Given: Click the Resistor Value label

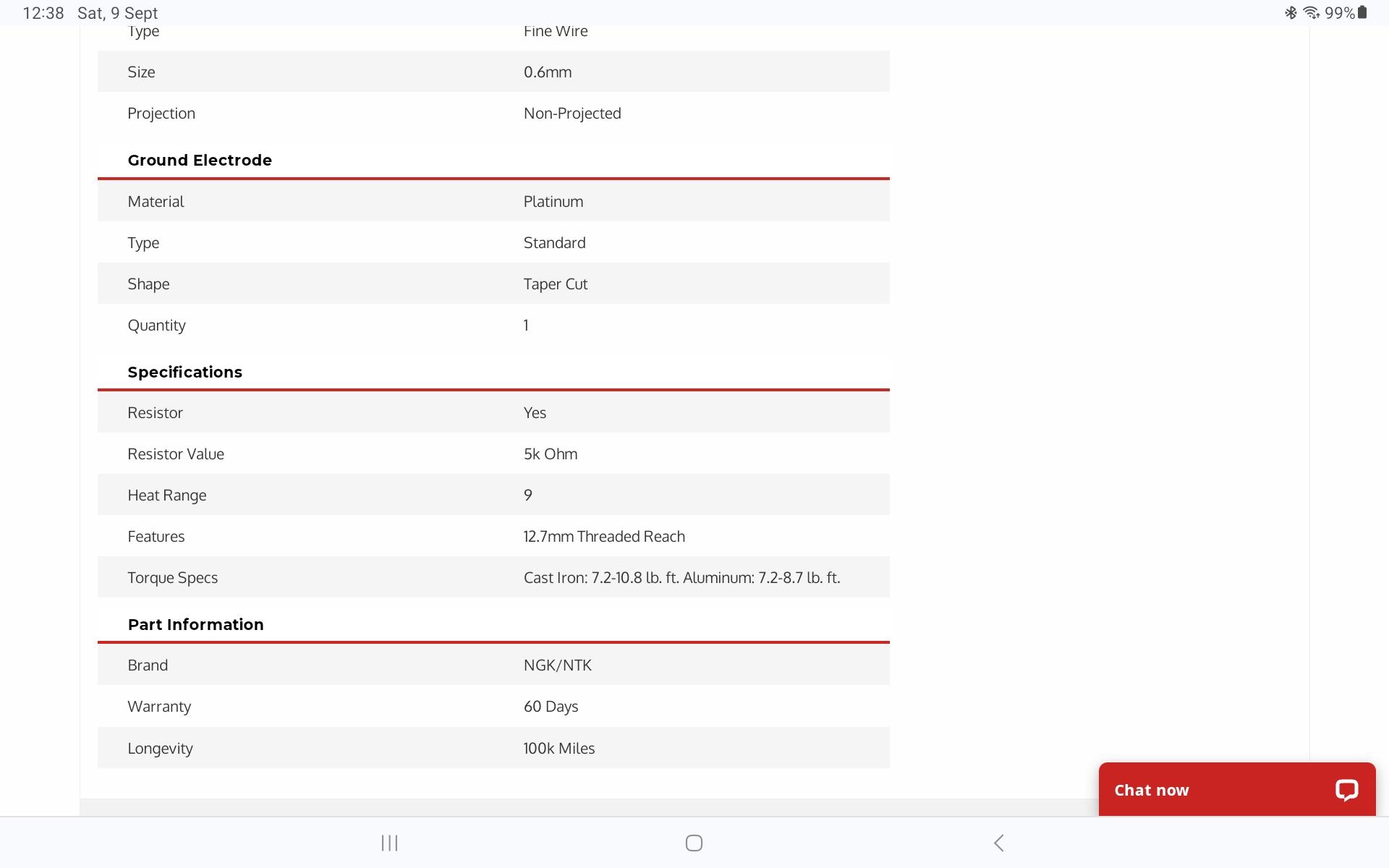Looking at the screenshot, I should point(176,454).
